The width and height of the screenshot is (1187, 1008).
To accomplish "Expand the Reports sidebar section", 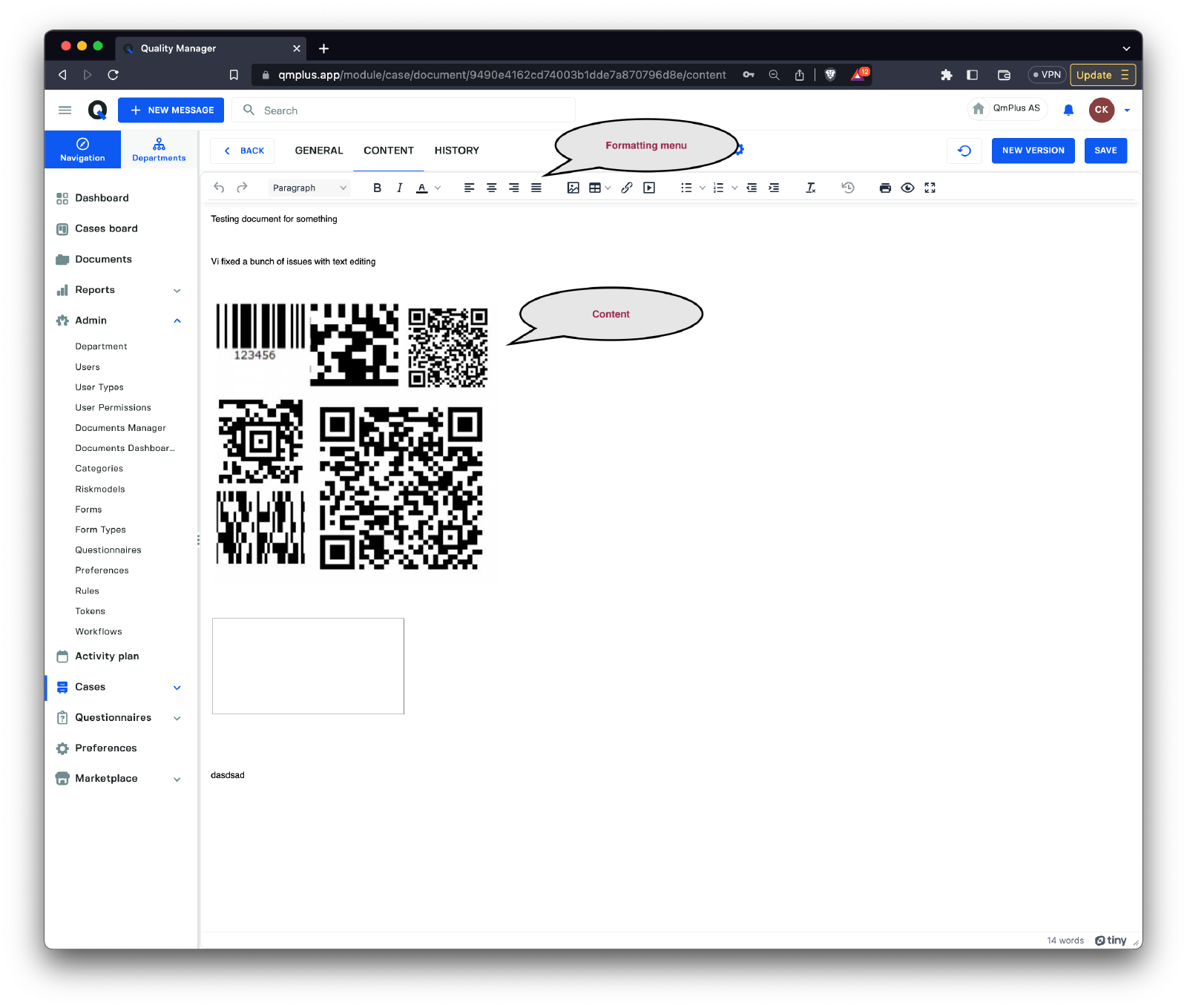I will tap(177, 290).
